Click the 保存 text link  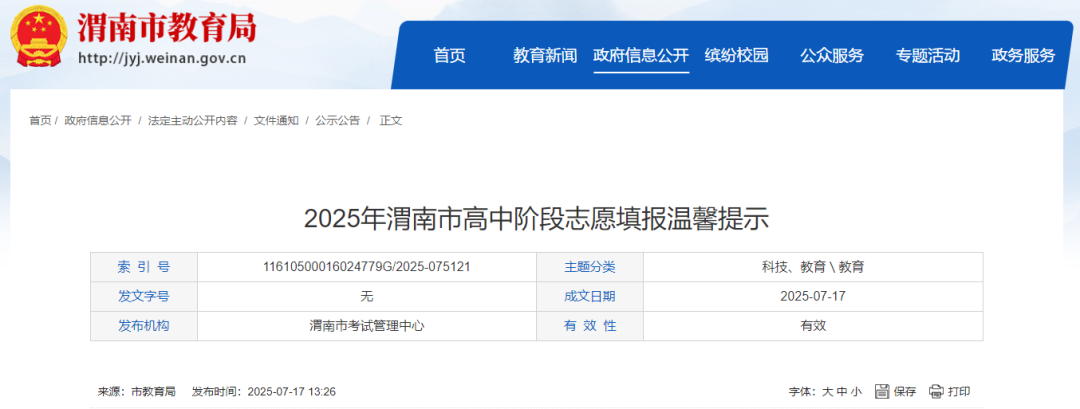click(905, 392)
